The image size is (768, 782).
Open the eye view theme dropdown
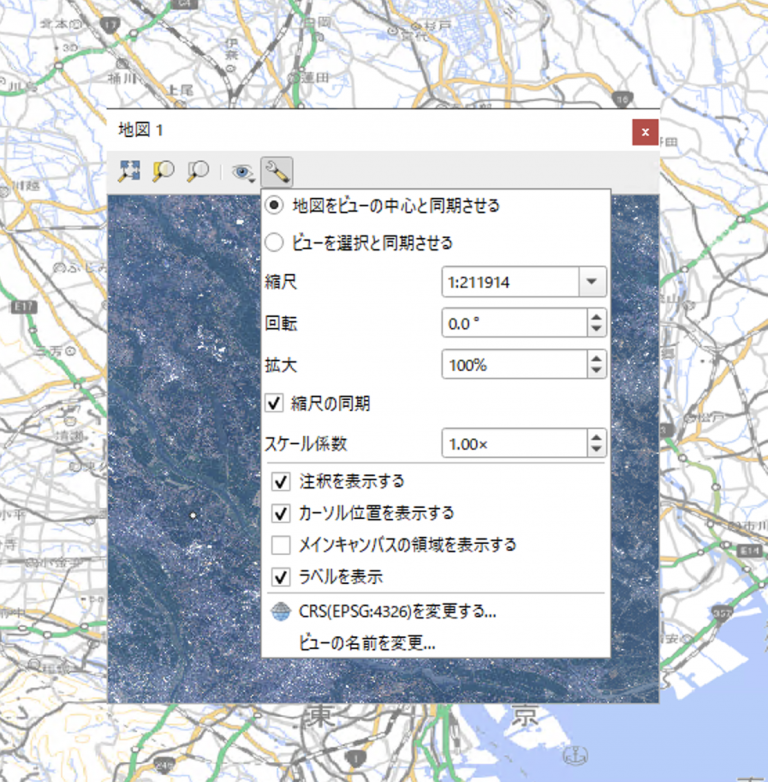coord(243,173)
